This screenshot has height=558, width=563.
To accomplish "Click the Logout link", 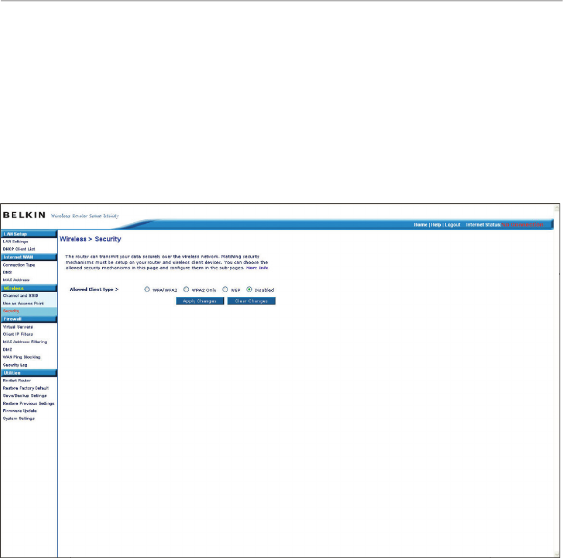I will [x=452, y=225].
